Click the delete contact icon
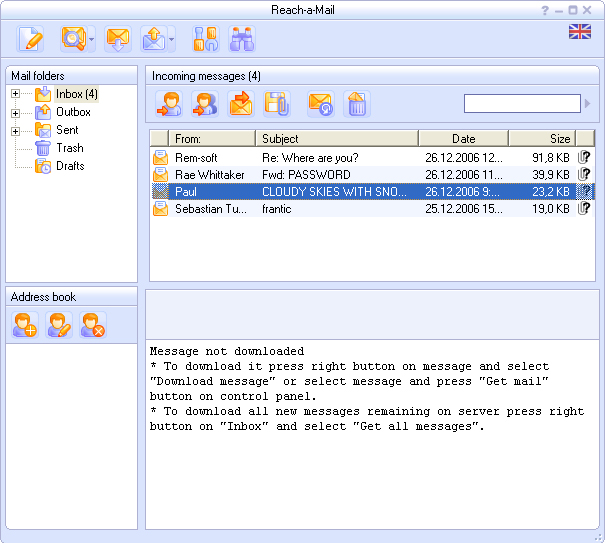606x543 pixels. click(93, 324)
